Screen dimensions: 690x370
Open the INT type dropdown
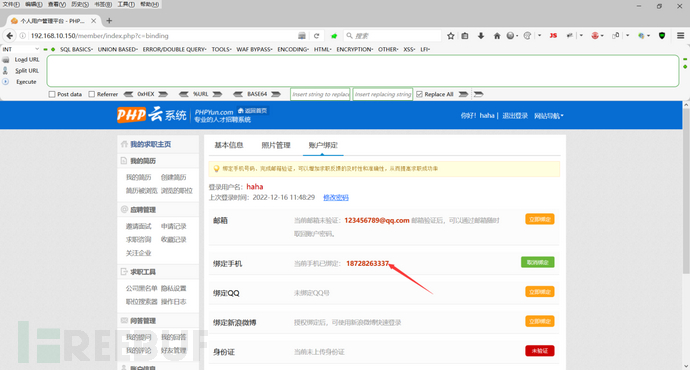pos(21,49)
